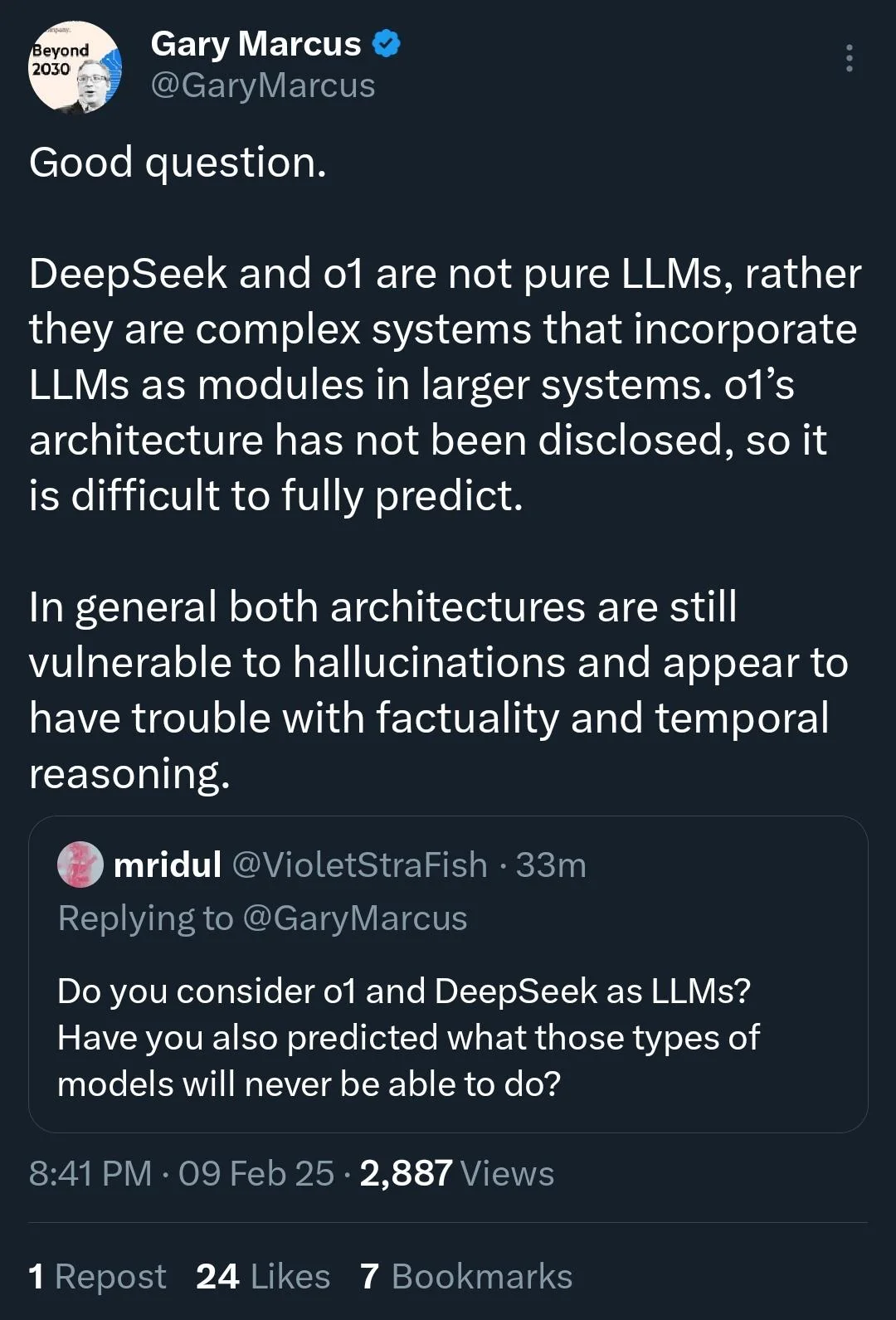View the 2,887 Views analytics
The height and width of the screenshot is (1320, 896).
pyautogui.click(x=456, y=1173)
